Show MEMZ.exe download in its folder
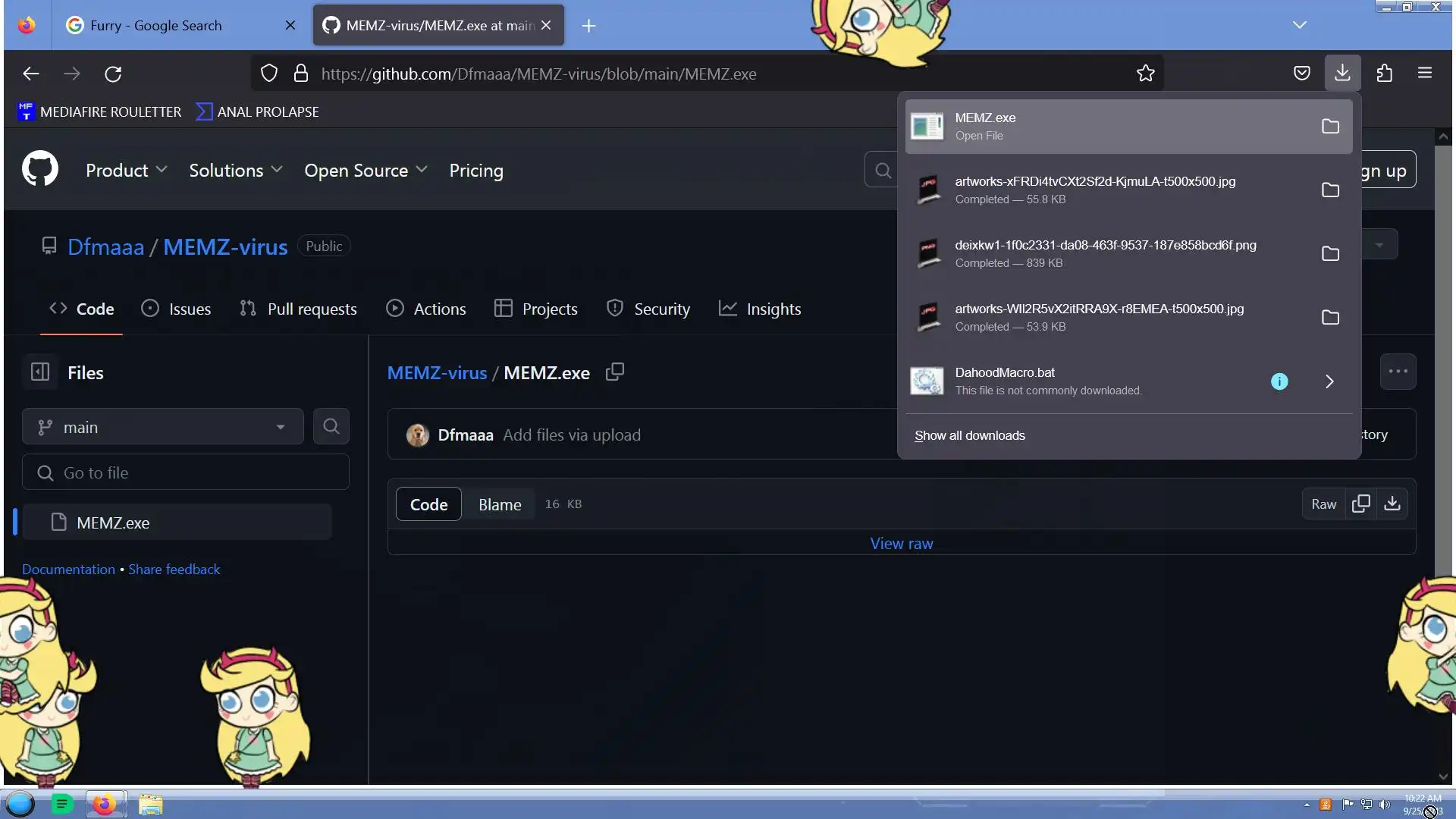Screen dimensions: 1456x819 (x=1330, y=127)
